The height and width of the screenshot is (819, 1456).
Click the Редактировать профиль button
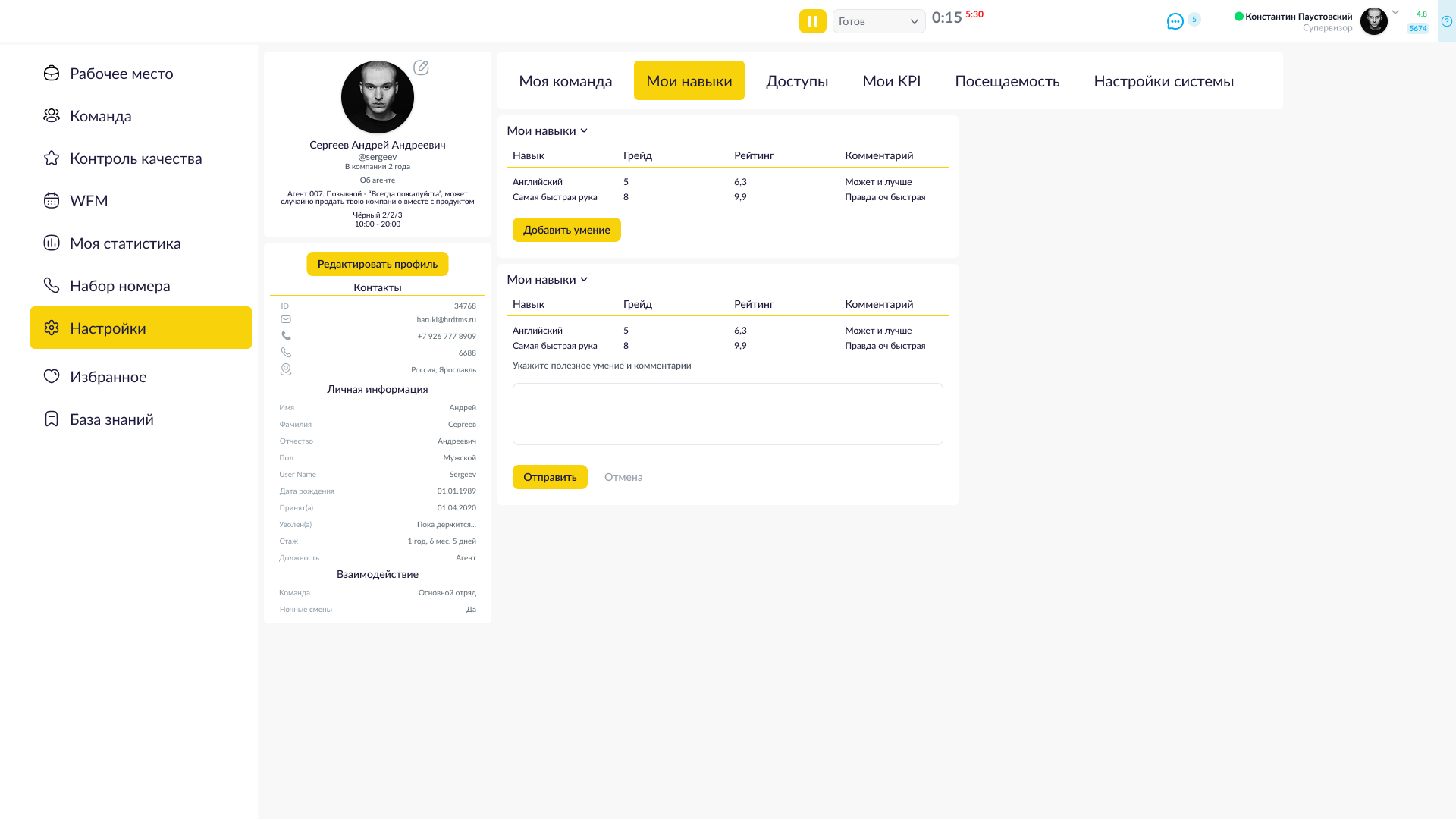click(377, 264)
